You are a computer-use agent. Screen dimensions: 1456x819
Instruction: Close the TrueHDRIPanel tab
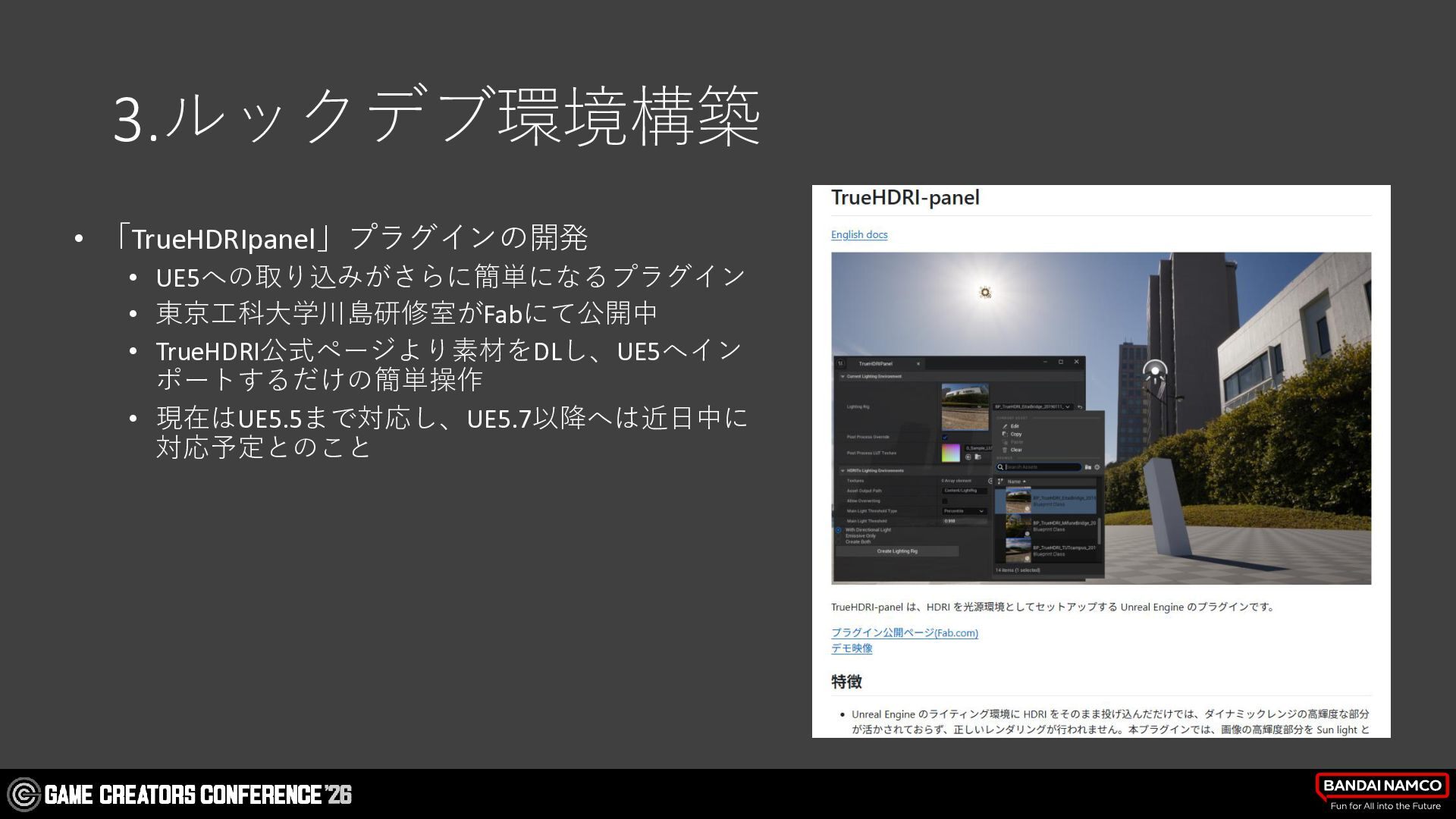coord(918,364)
